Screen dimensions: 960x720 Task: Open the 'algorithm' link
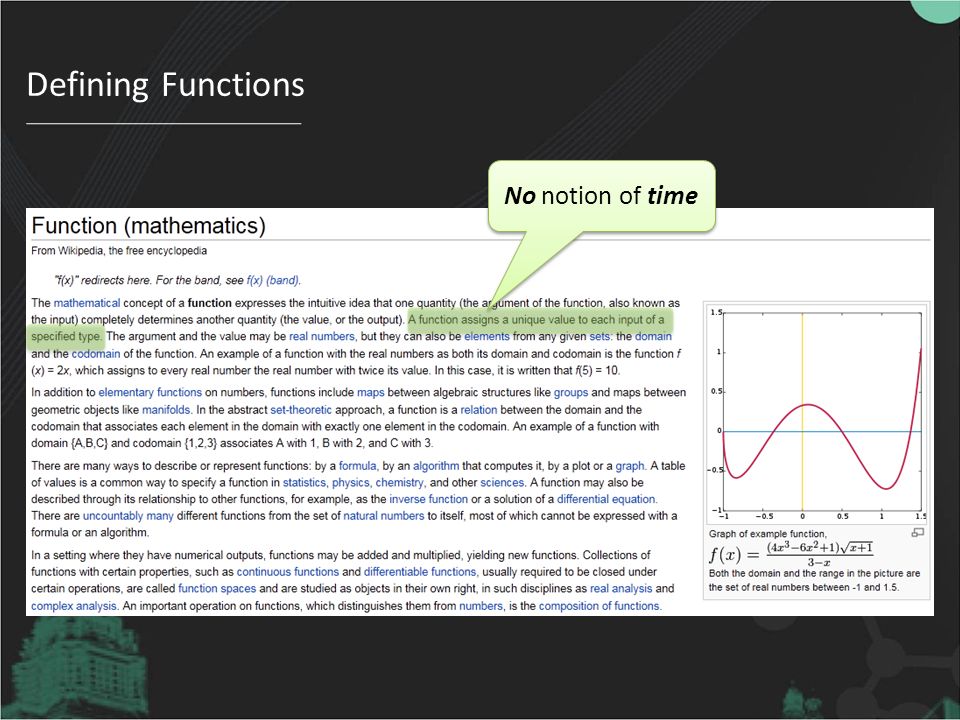(x=436, y=465)
